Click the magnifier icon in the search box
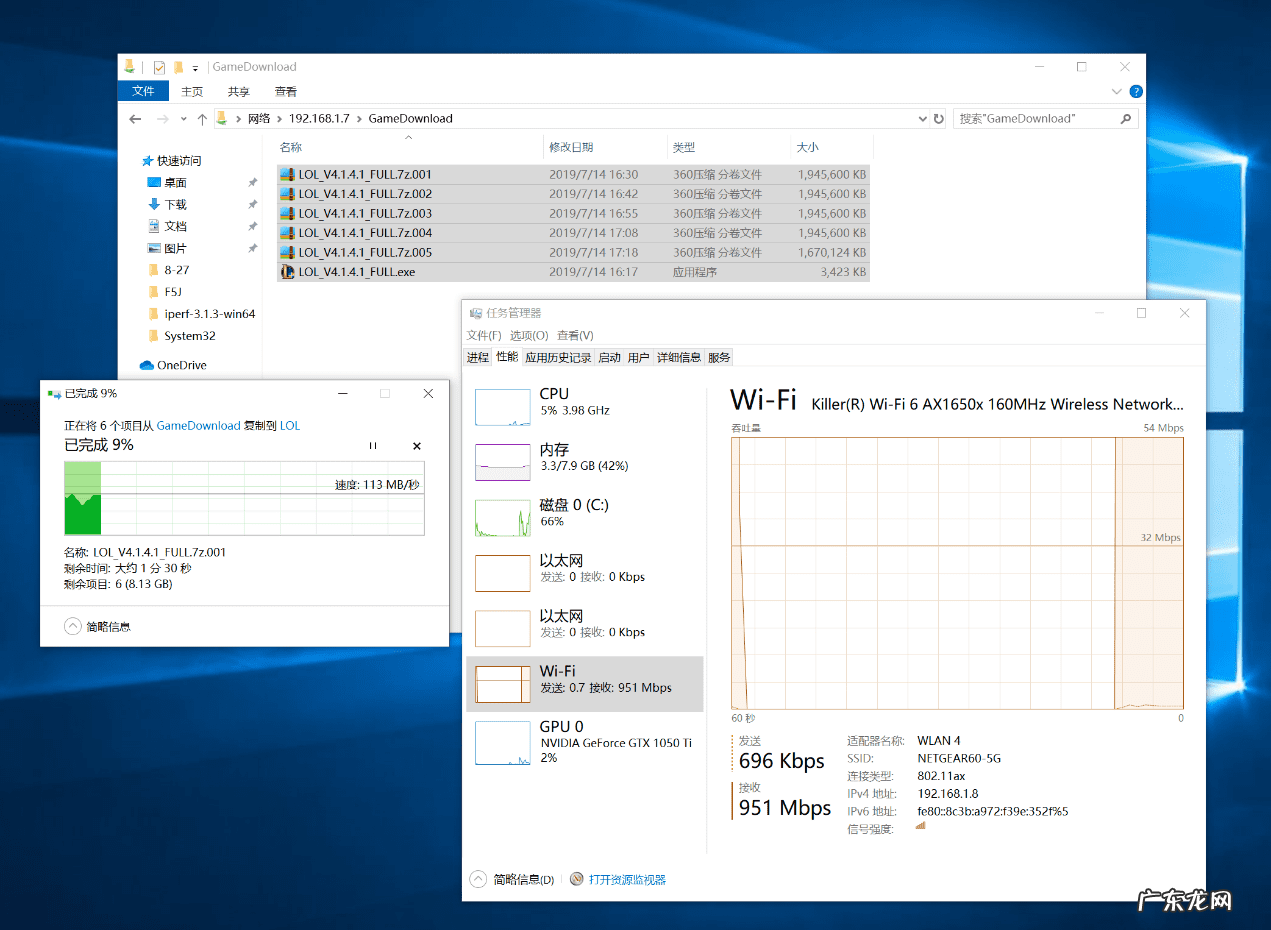1271x930 pixels. tap(1126, 119)
